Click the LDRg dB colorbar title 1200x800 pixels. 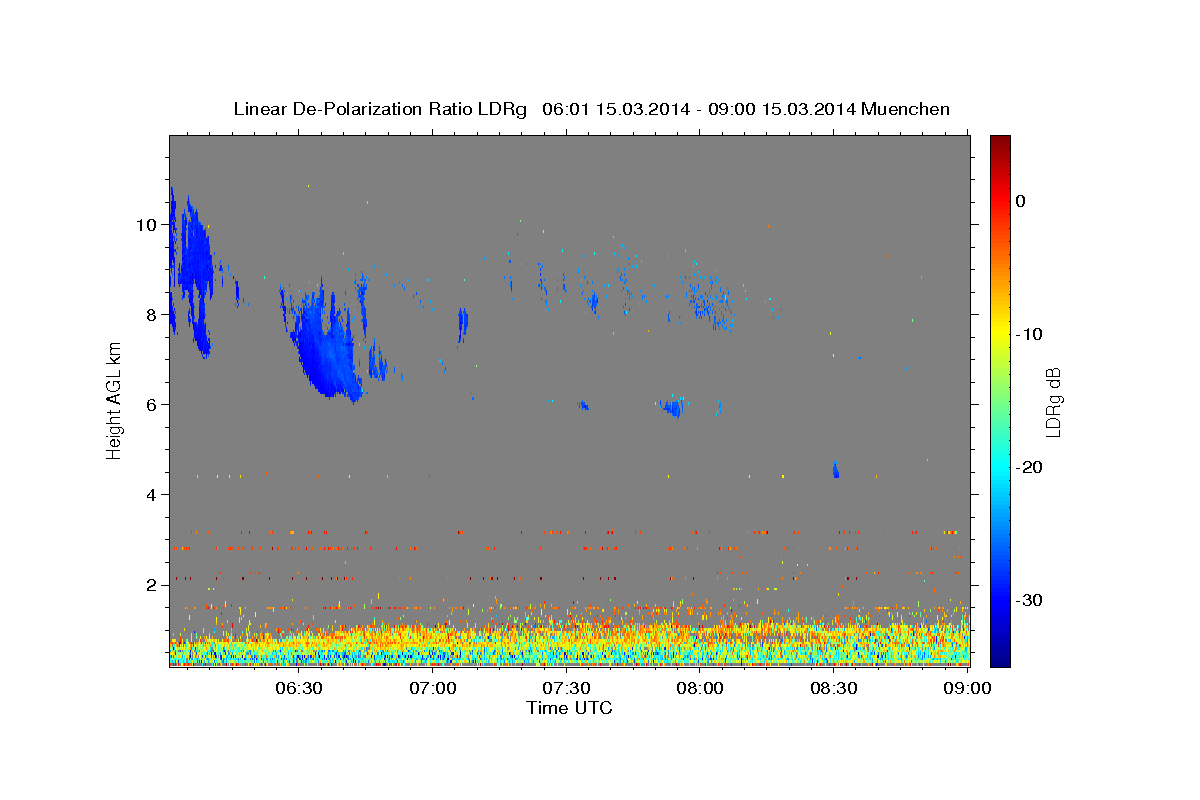pyautogui.click(x=1053, y=401)
